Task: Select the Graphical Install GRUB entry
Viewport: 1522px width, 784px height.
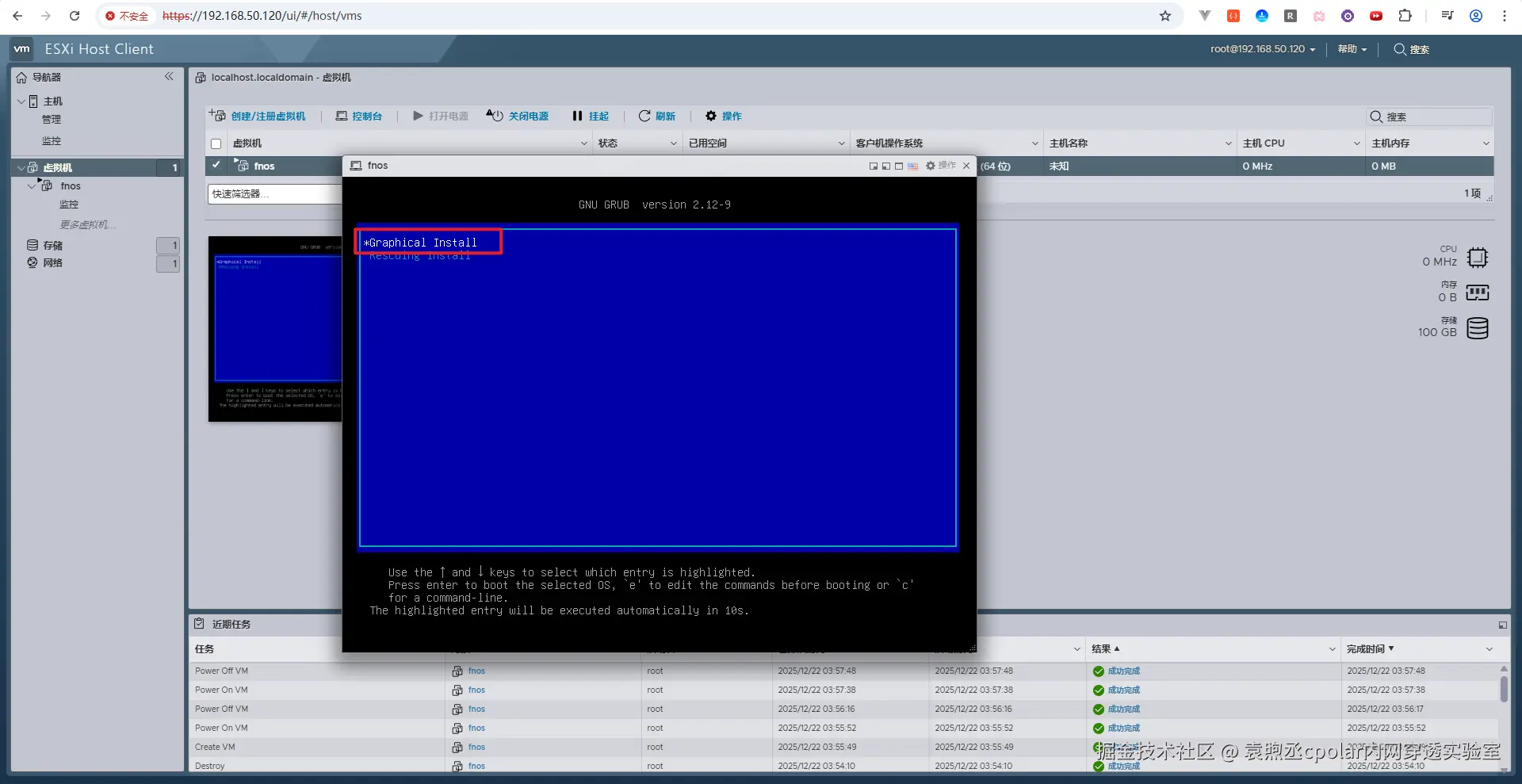Action: pos(423,243)
